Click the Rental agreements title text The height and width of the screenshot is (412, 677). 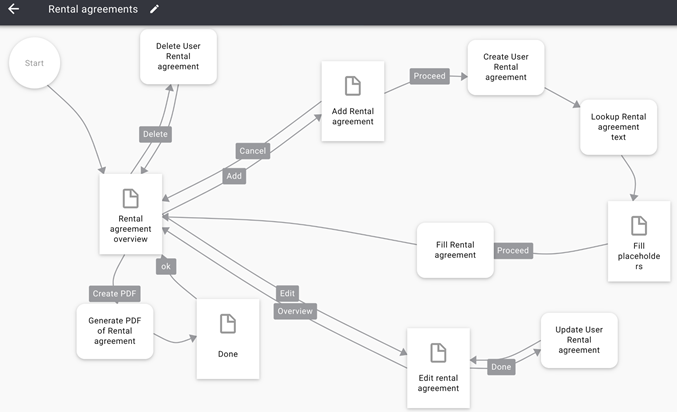pyautogui.click(x=93, y=9)
